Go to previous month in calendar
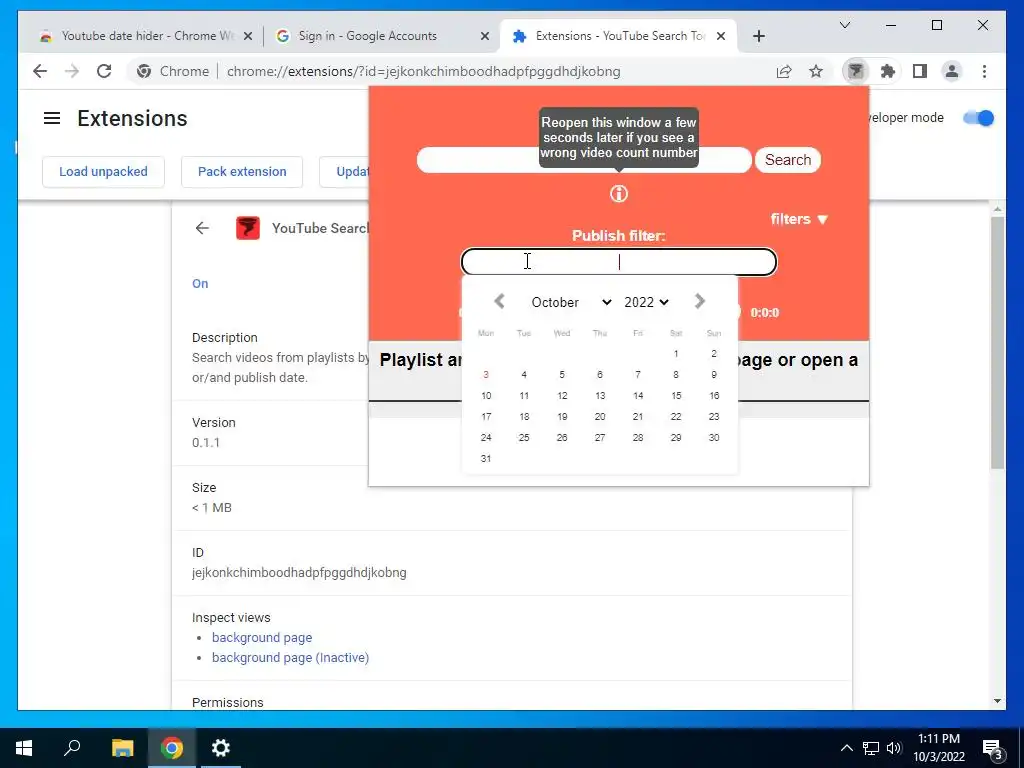Viewport: 1024px width, 768px height. [x=500, y=301]
